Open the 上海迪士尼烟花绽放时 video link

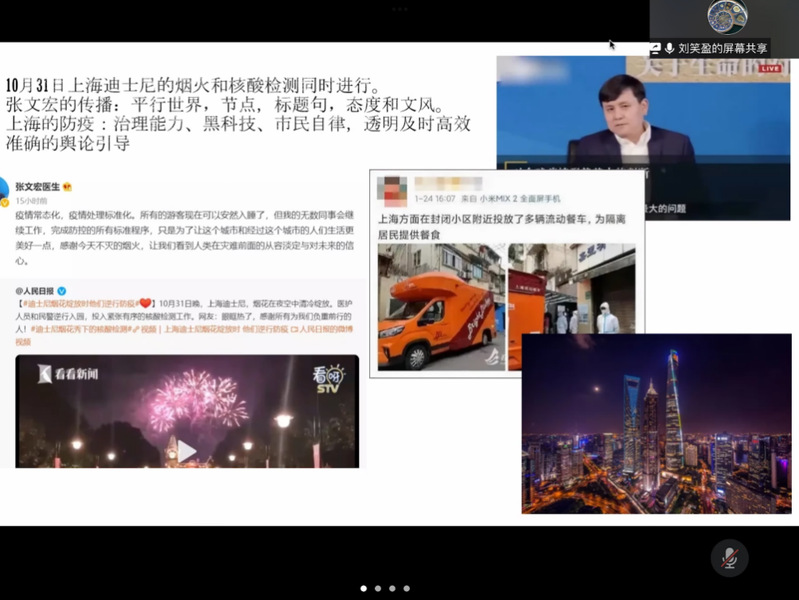226,329
